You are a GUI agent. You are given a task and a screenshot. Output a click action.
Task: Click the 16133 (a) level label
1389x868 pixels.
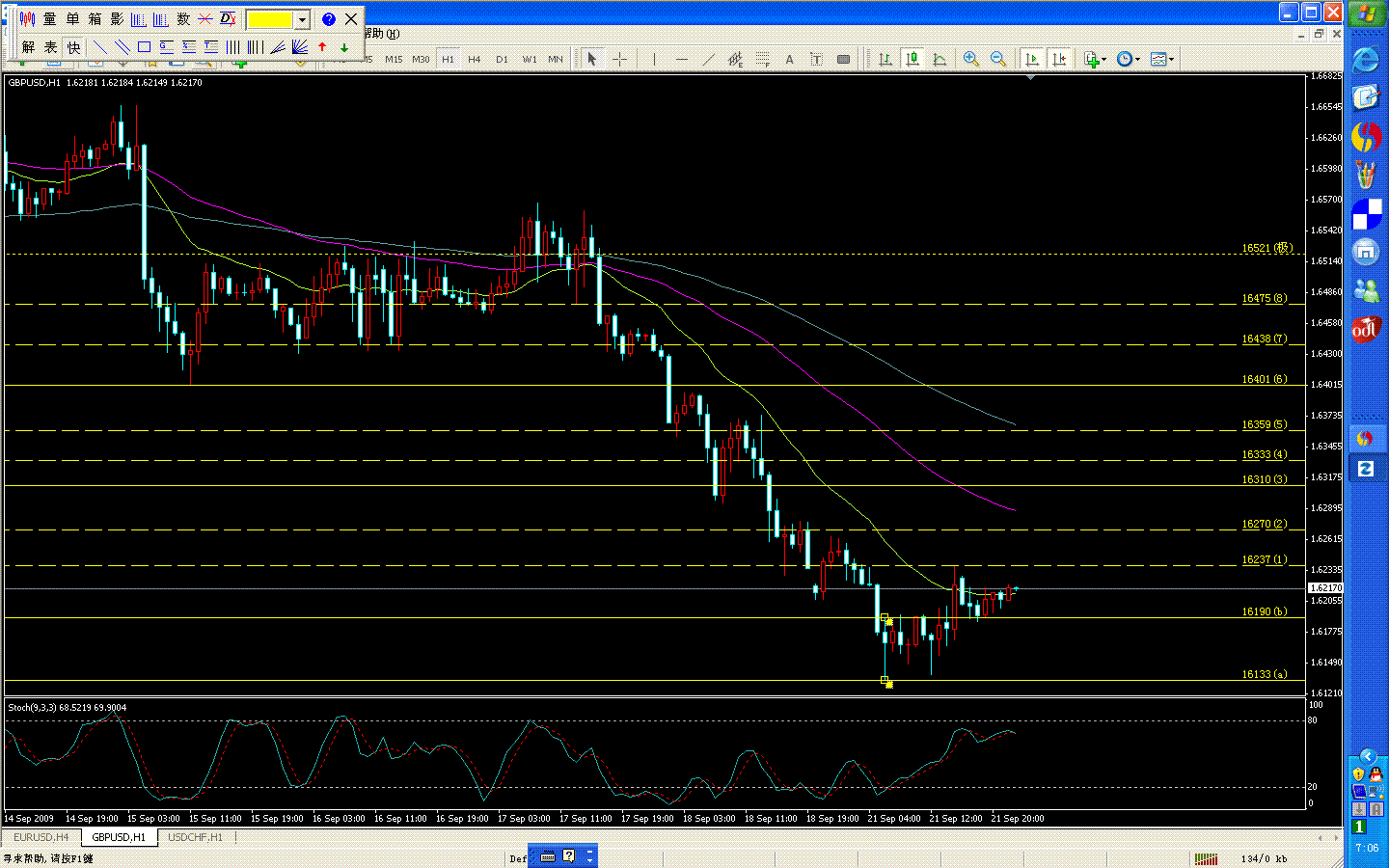[1265, 674]
